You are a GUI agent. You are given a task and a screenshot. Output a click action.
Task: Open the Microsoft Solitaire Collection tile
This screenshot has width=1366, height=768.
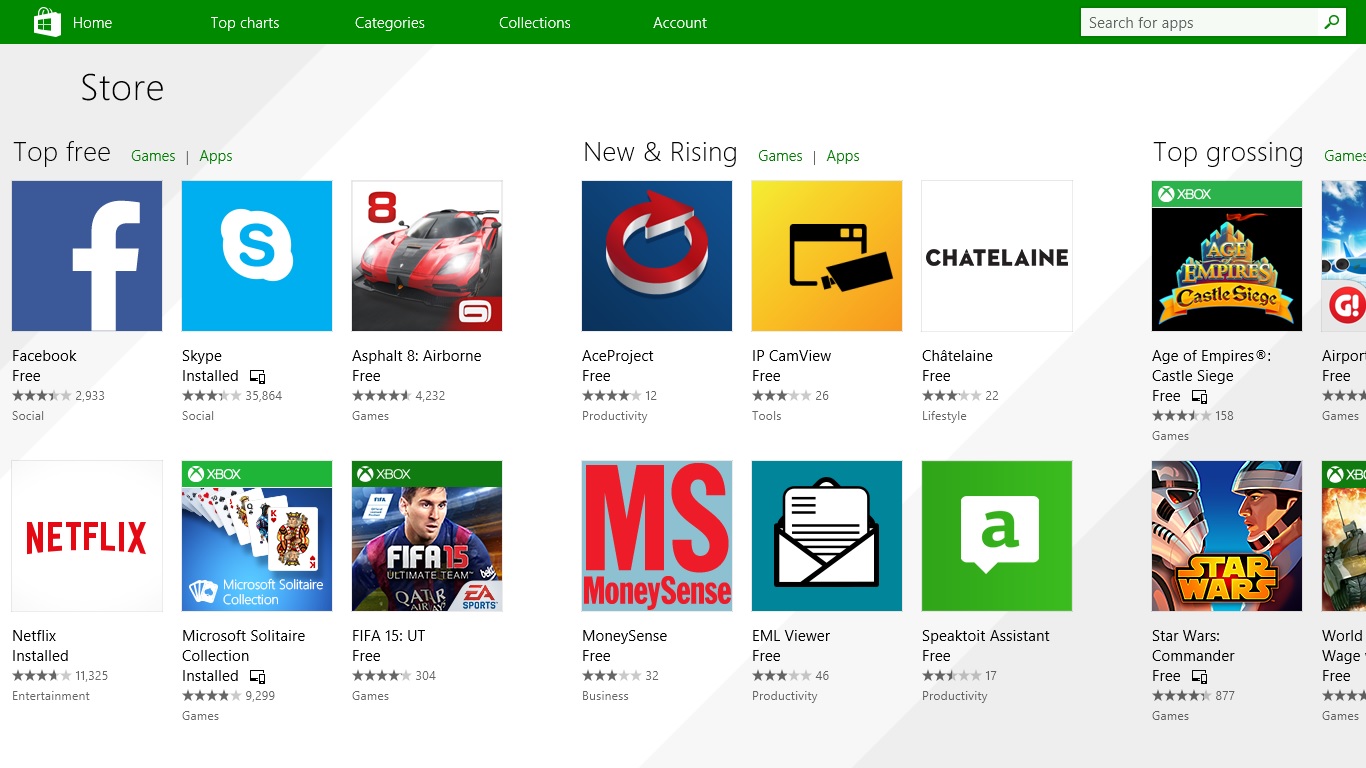(x=257, y=536)
